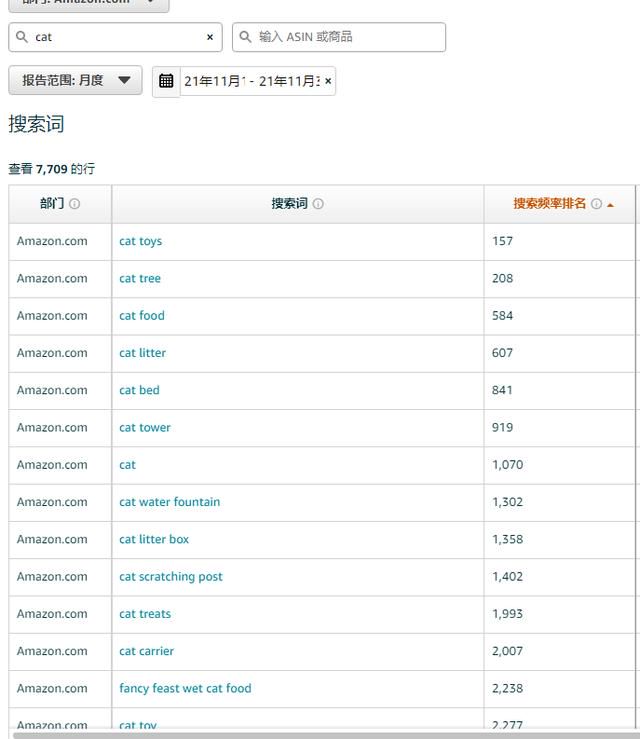This screenshot has height=739, width=640.
Task: Select rank value 607 in cat litter row
Action: (502, 353)
